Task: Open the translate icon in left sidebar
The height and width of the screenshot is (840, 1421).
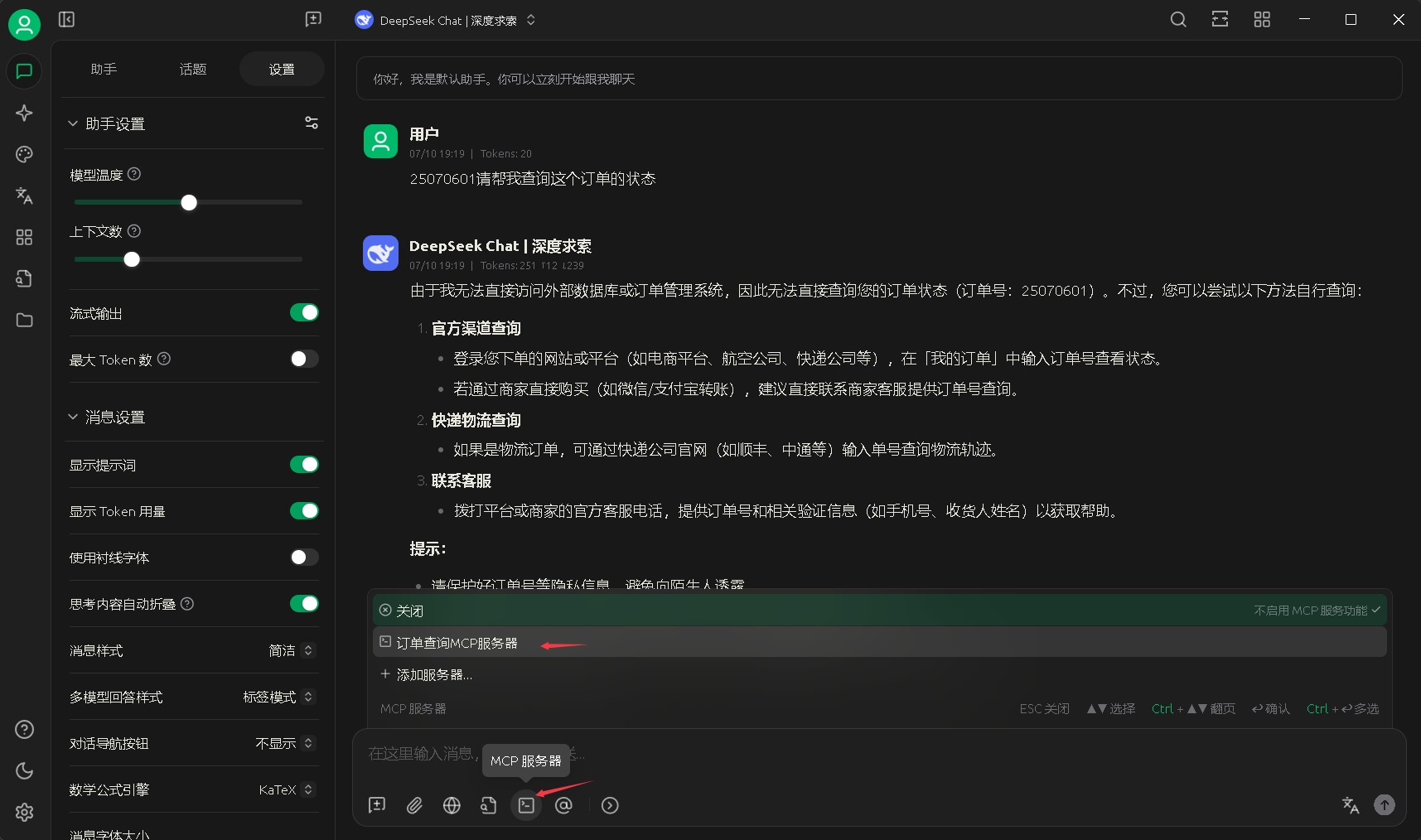Action: (24, 196)
